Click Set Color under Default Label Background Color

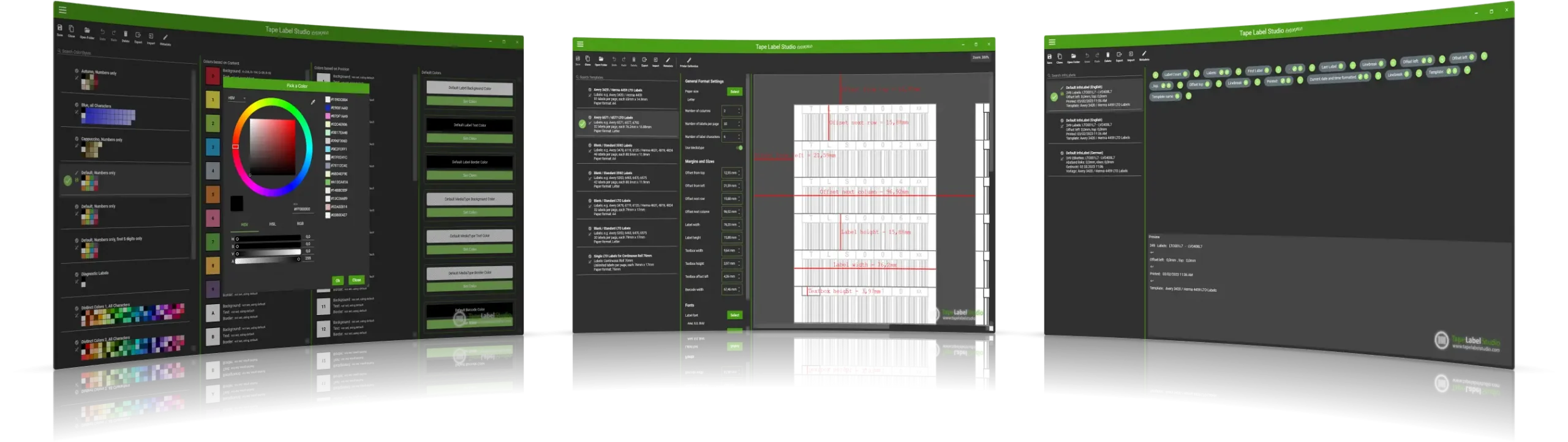click(470, 102)
